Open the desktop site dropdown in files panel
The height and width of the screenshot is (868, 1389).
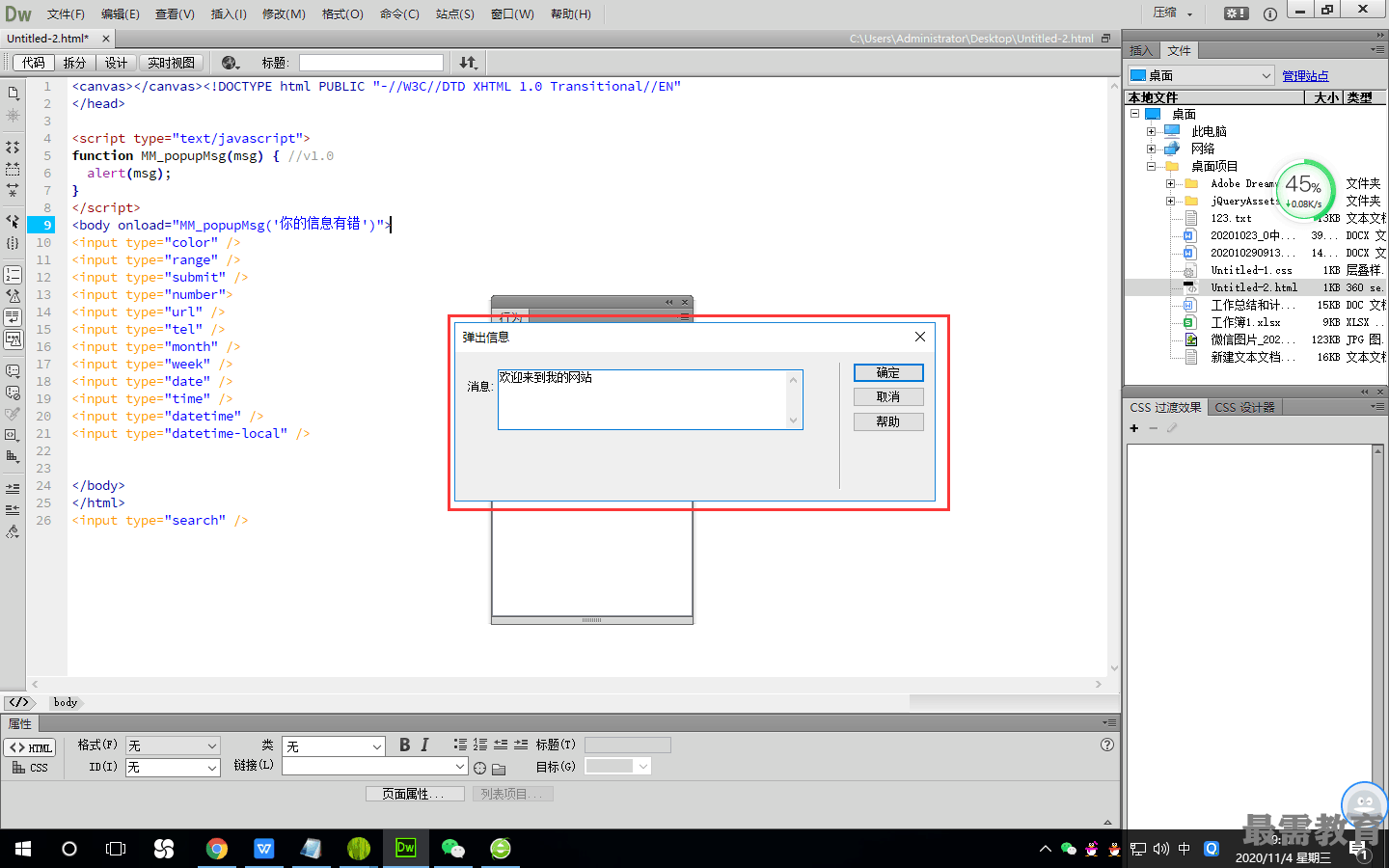coord(1201,75)
